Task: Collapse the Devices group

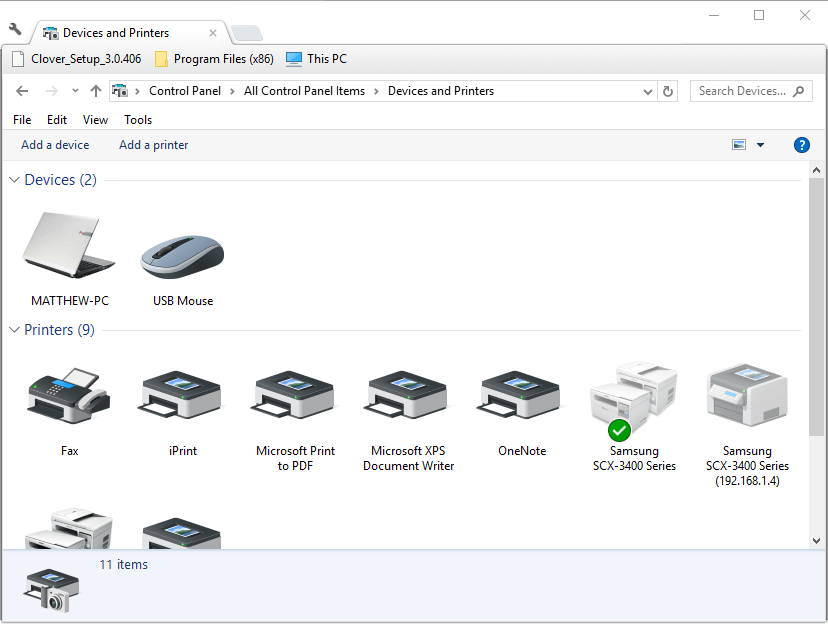Action: click(15, 180)
